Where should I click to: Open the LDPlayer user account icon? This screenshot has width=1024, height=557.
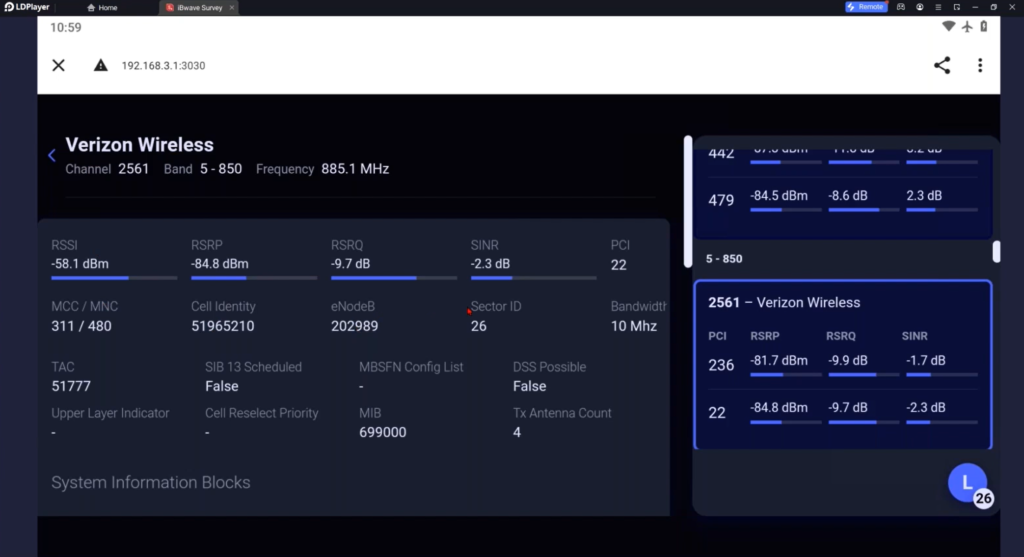[920, 7]
